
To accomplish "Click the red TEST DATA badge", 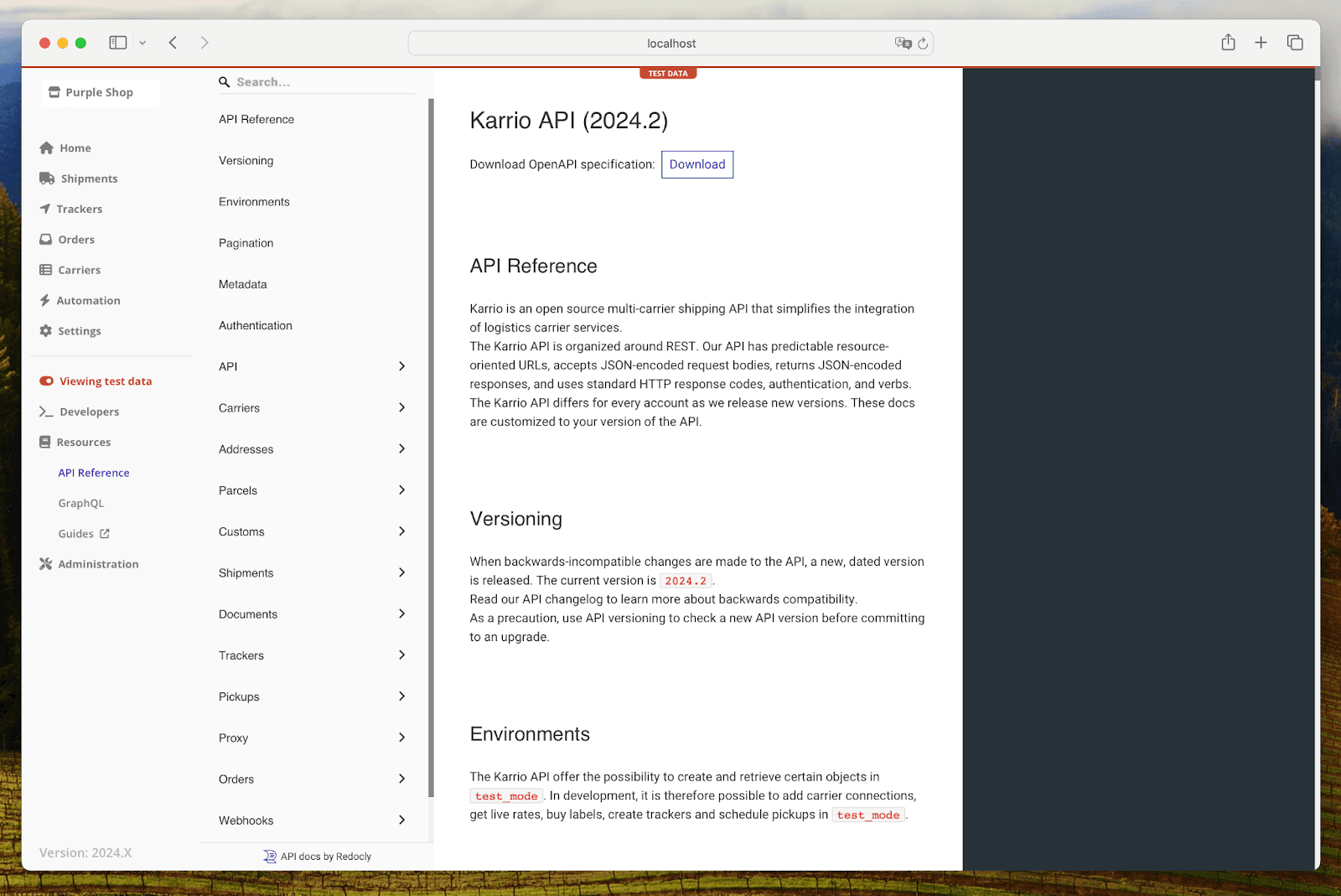I will (668, 73).
